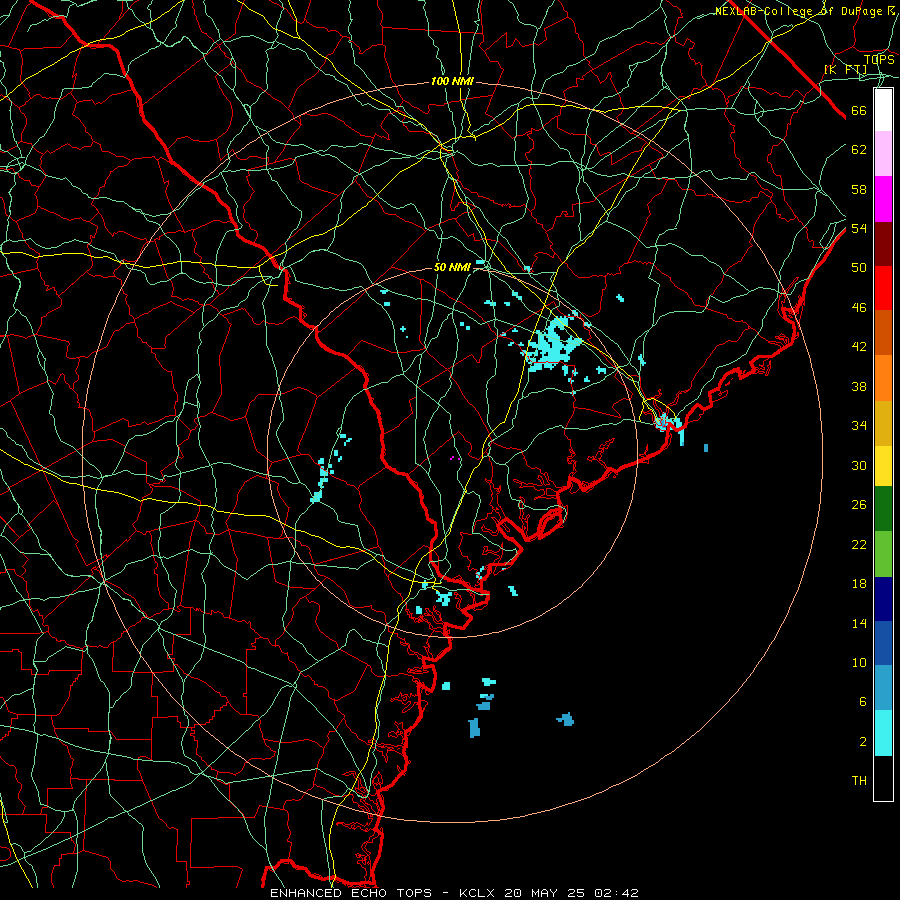Pick the light blue 6 kft legend swatch
The width and height of the screenshot is (900, 900).
[x=883, y=688]
